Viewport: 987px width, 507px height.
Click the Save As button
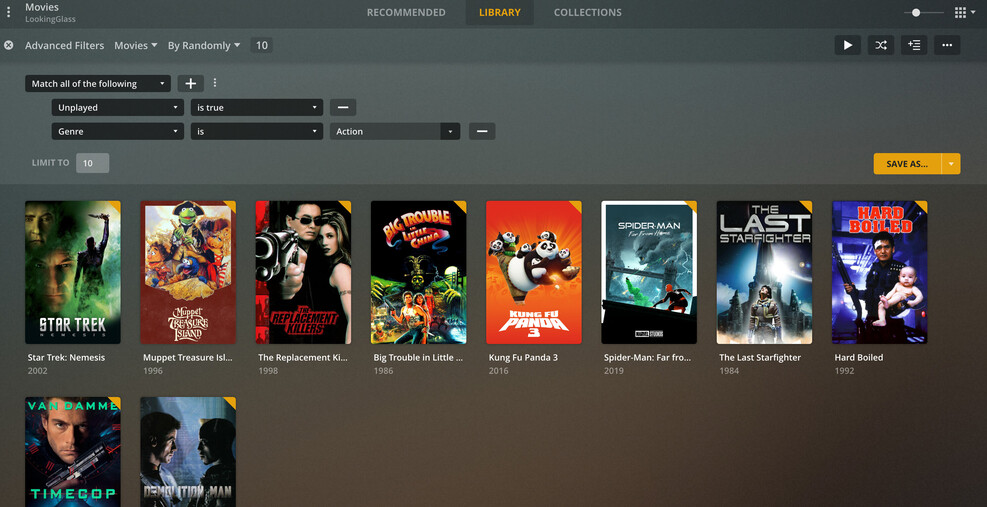[907, 164]
